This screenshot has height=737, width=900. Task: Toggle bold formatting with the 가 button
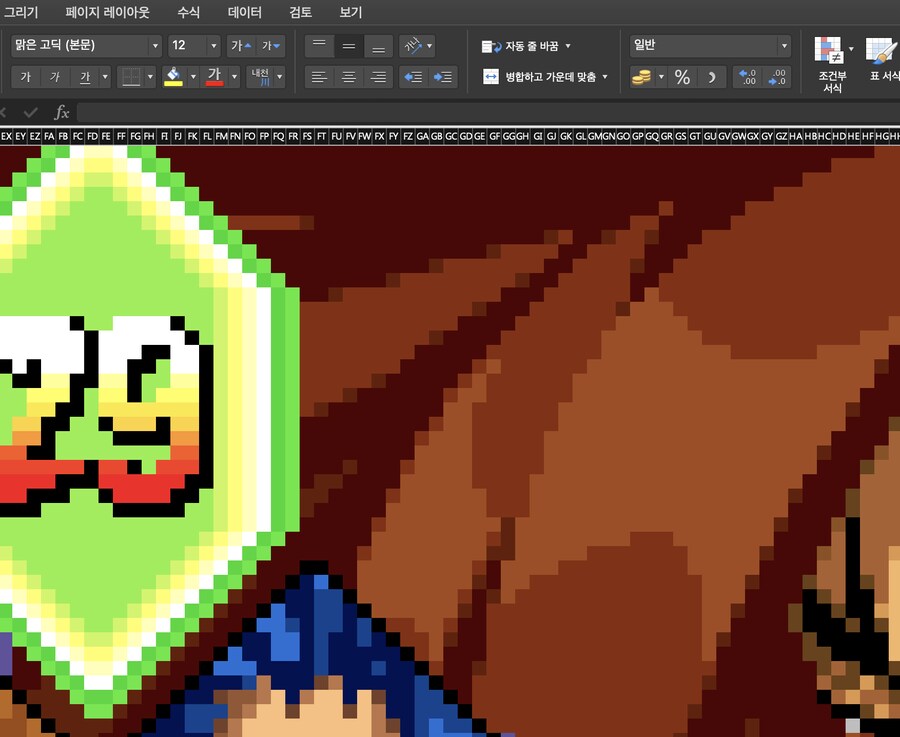point(26,77)
